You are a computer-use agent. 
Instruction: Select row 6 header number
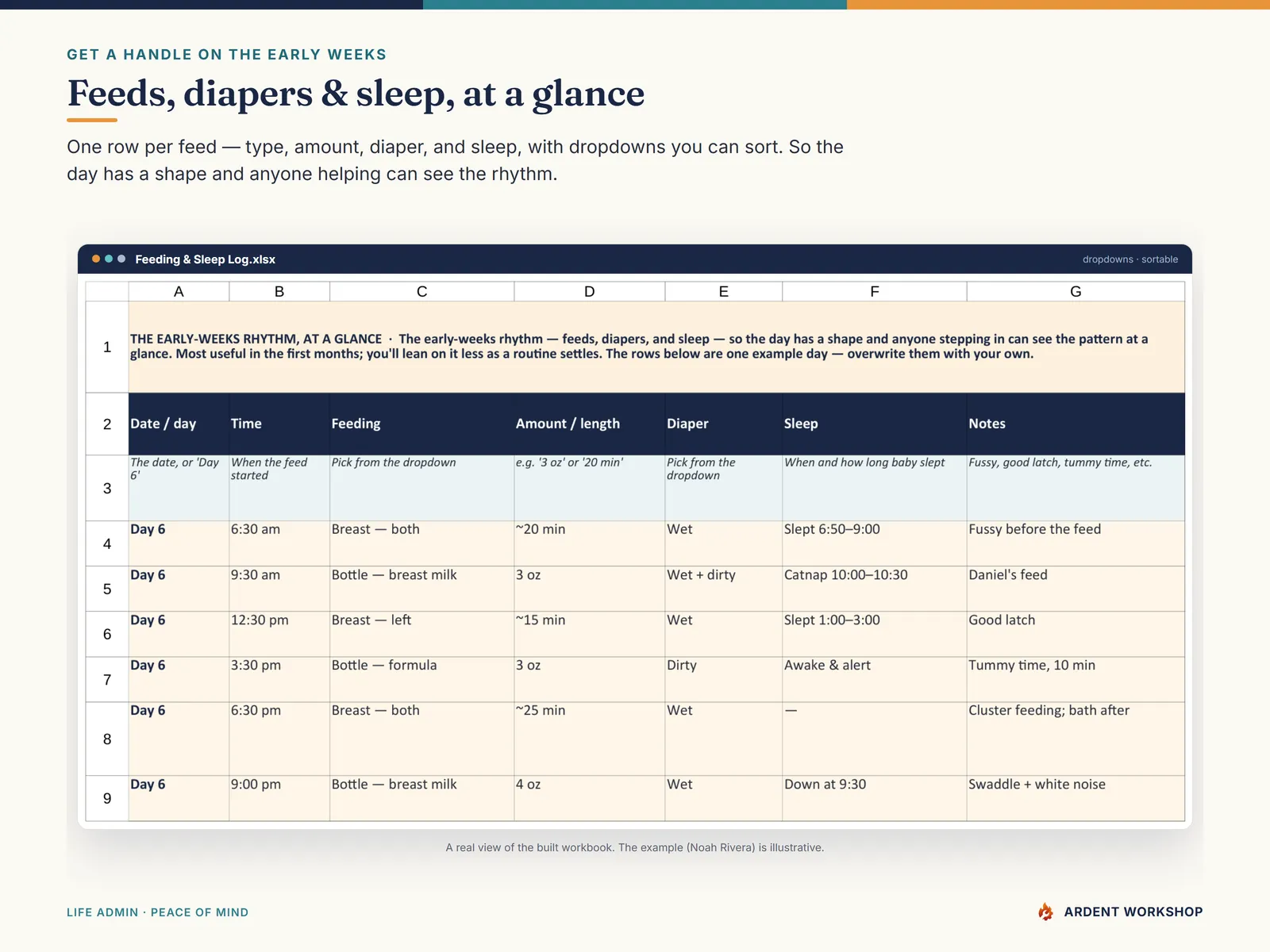click(x=107, y=634)
